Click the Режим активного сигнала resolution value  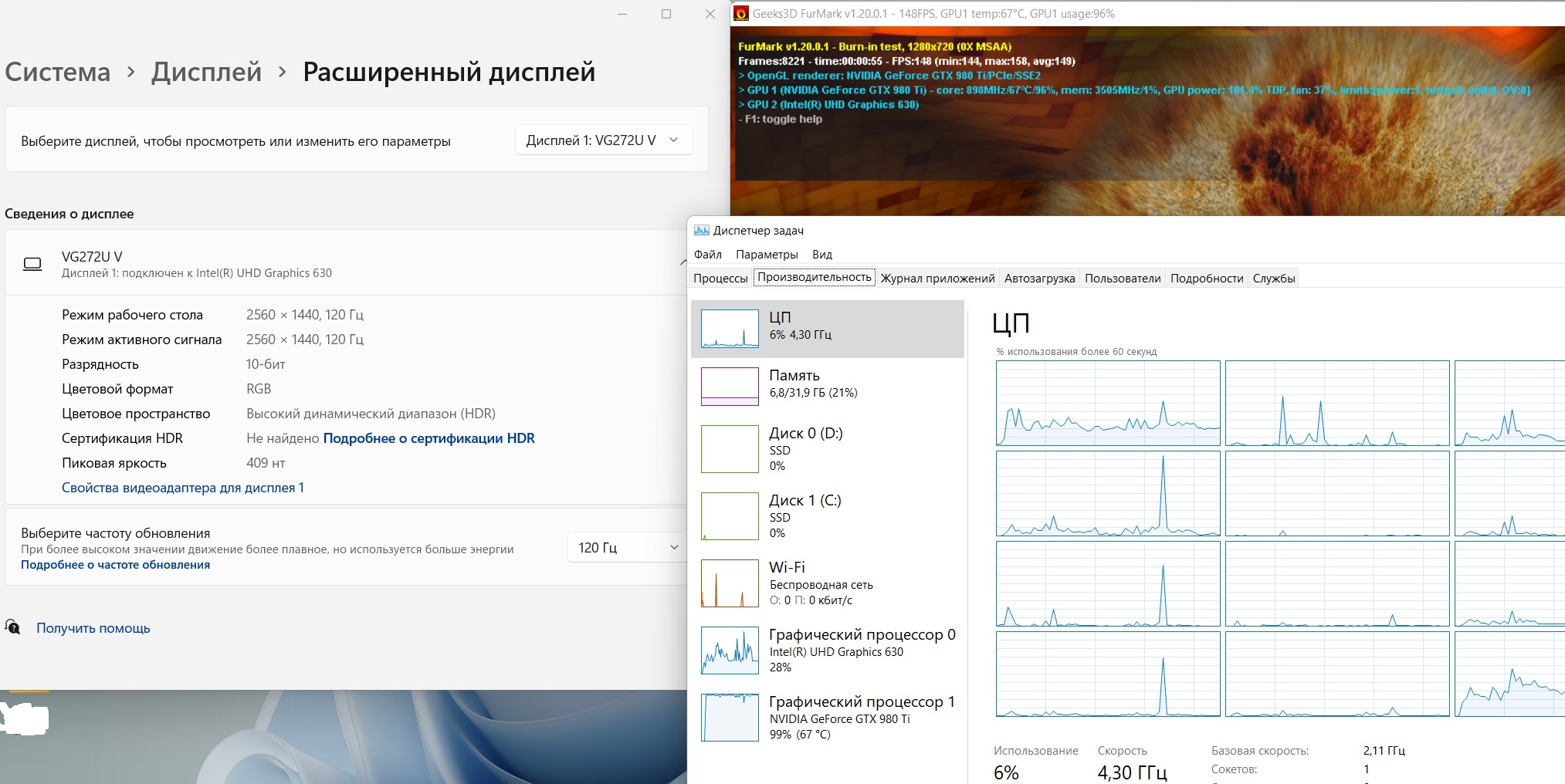tap(305, 340)
